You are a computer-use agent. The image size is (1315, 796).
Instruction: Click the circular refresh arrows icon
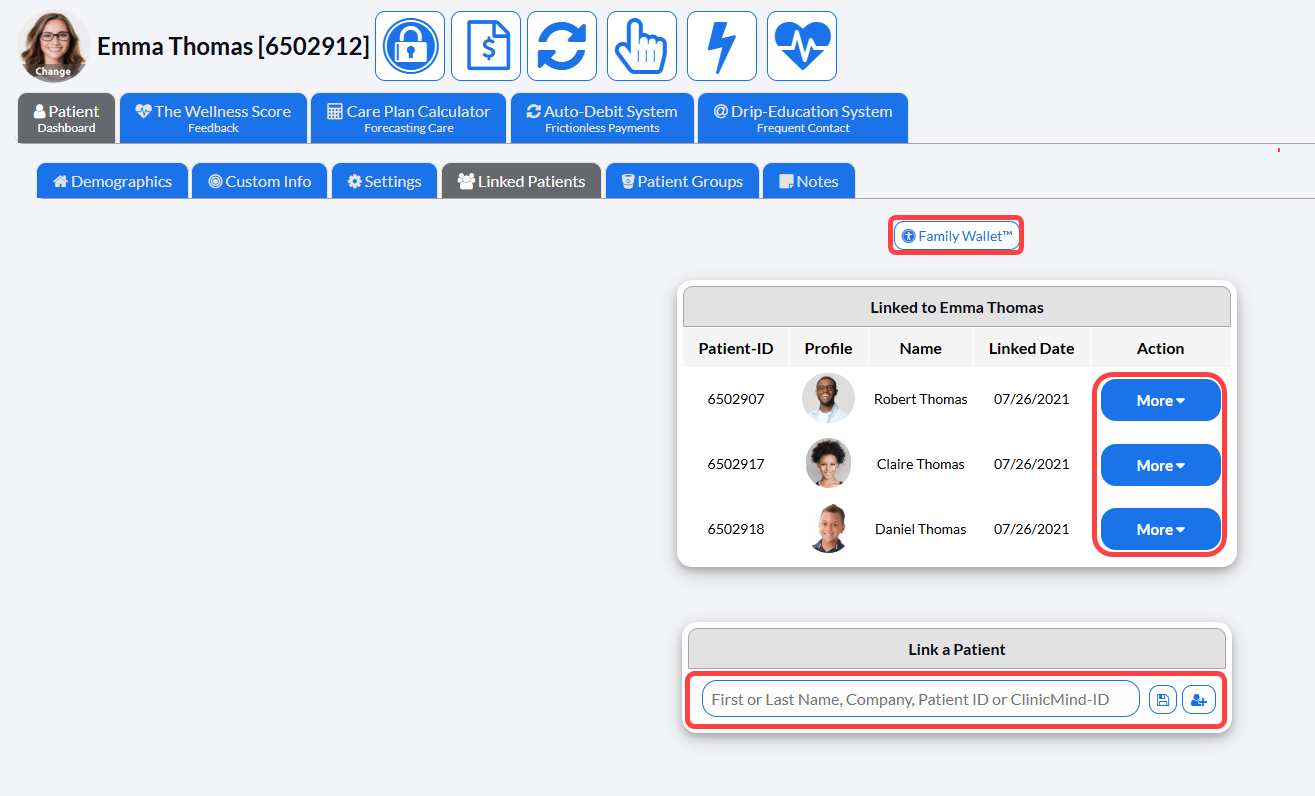tap(562, 46)
